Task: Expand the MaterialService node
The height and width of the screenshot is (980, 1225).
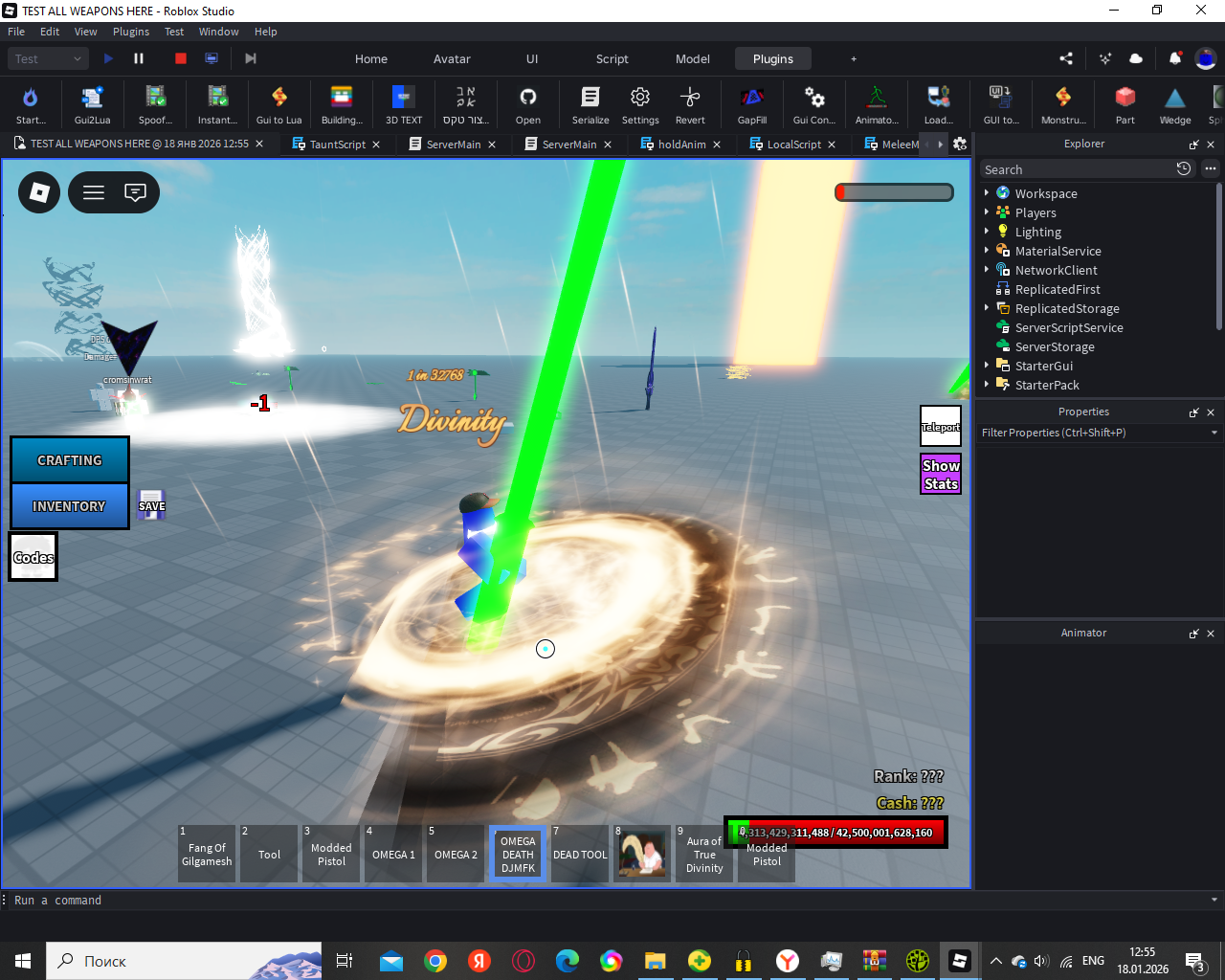Action: pos(987,250)
